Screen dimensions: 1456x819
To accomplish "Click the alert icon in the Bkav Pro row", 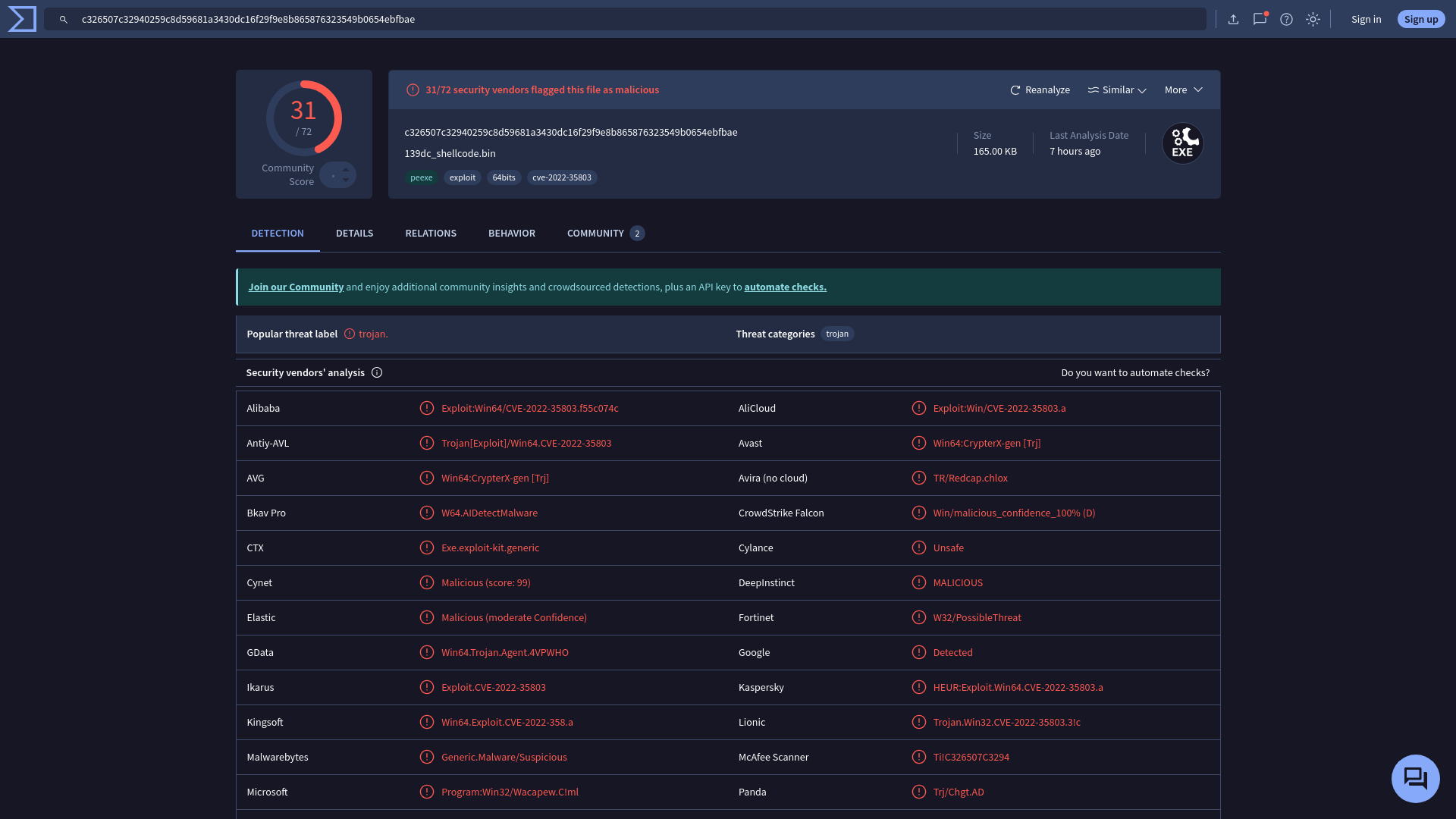I will tap(427, 513).
